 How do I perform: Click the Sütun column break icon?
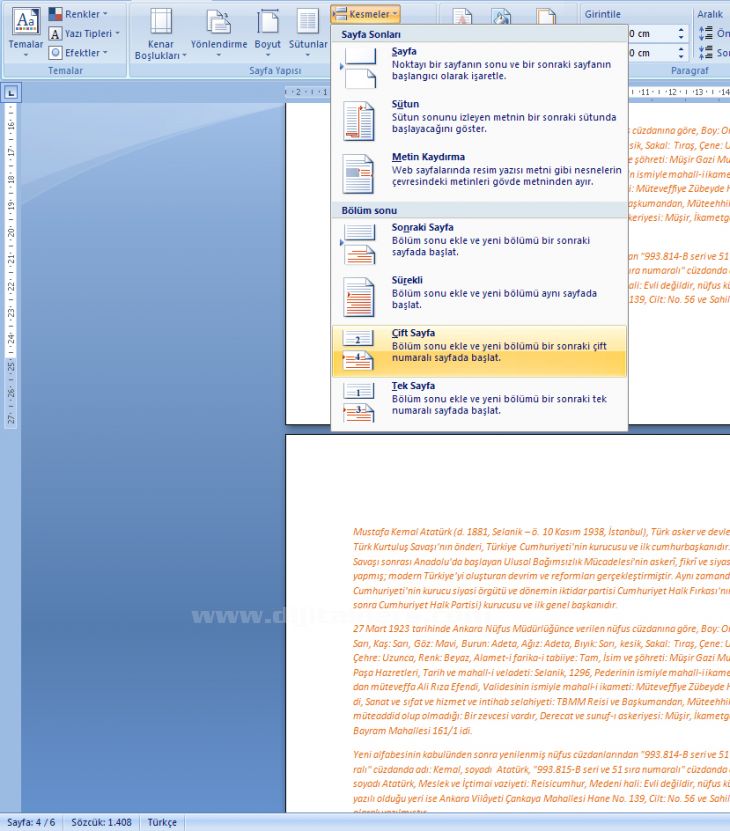(x=358, y=121)
